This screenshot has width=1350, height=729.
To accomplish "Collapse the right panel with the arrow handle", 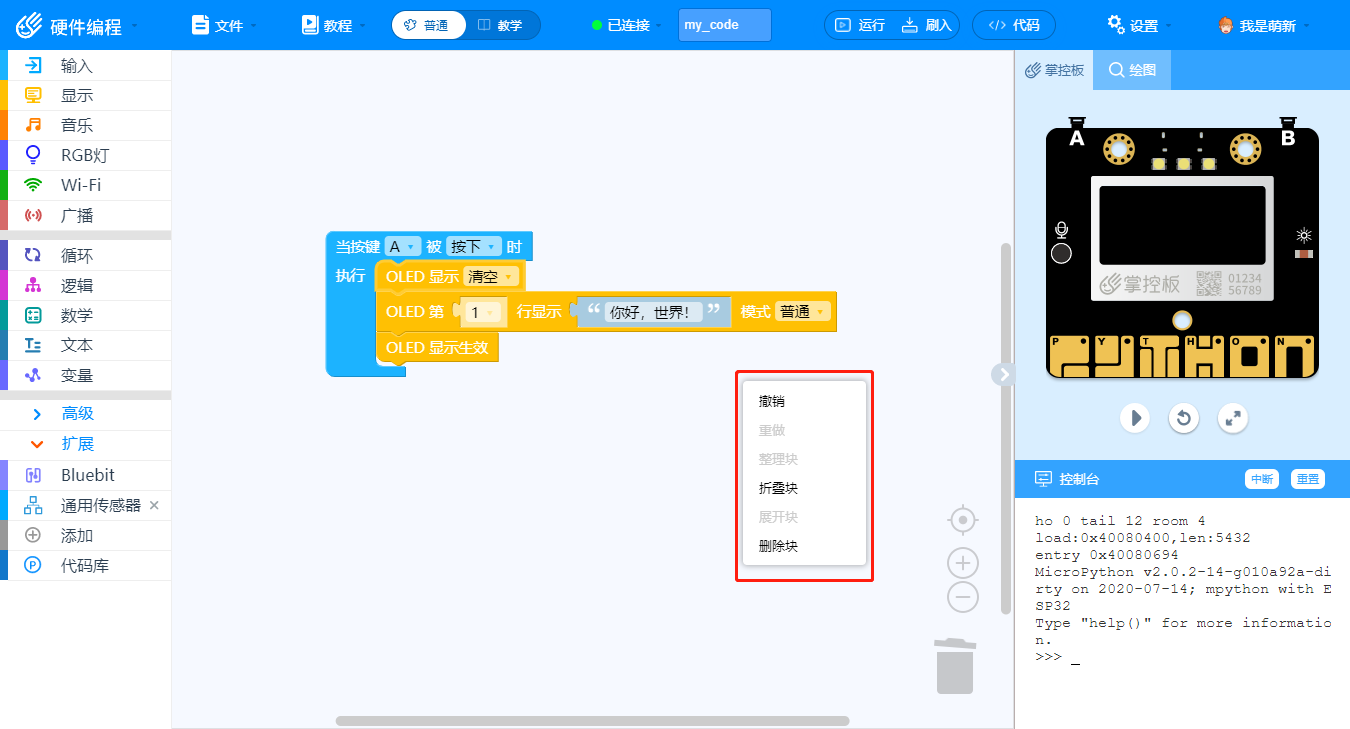I will 1004,374.
